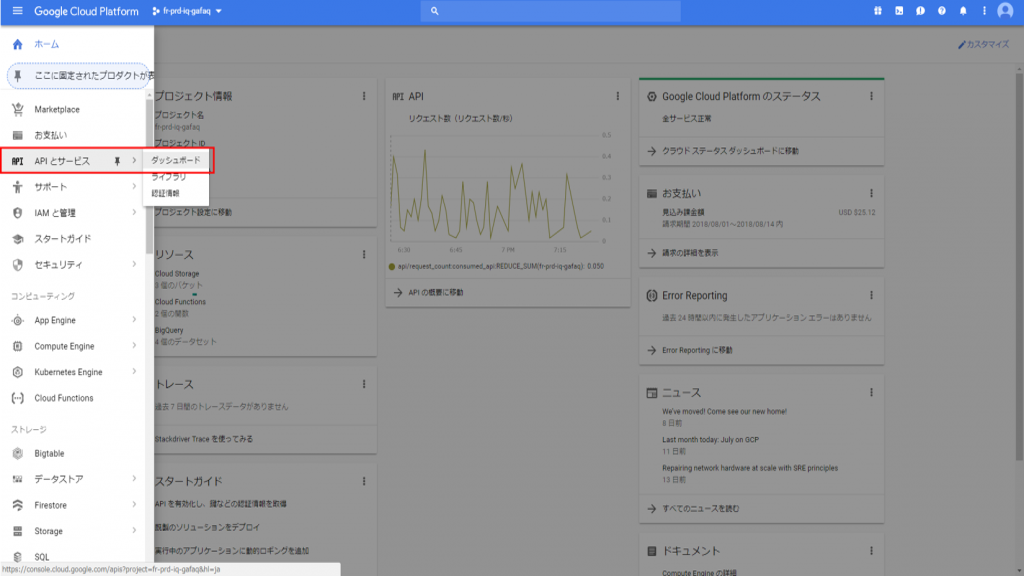Open Cloud Functions from the sidebar

[x=64, y=398]
